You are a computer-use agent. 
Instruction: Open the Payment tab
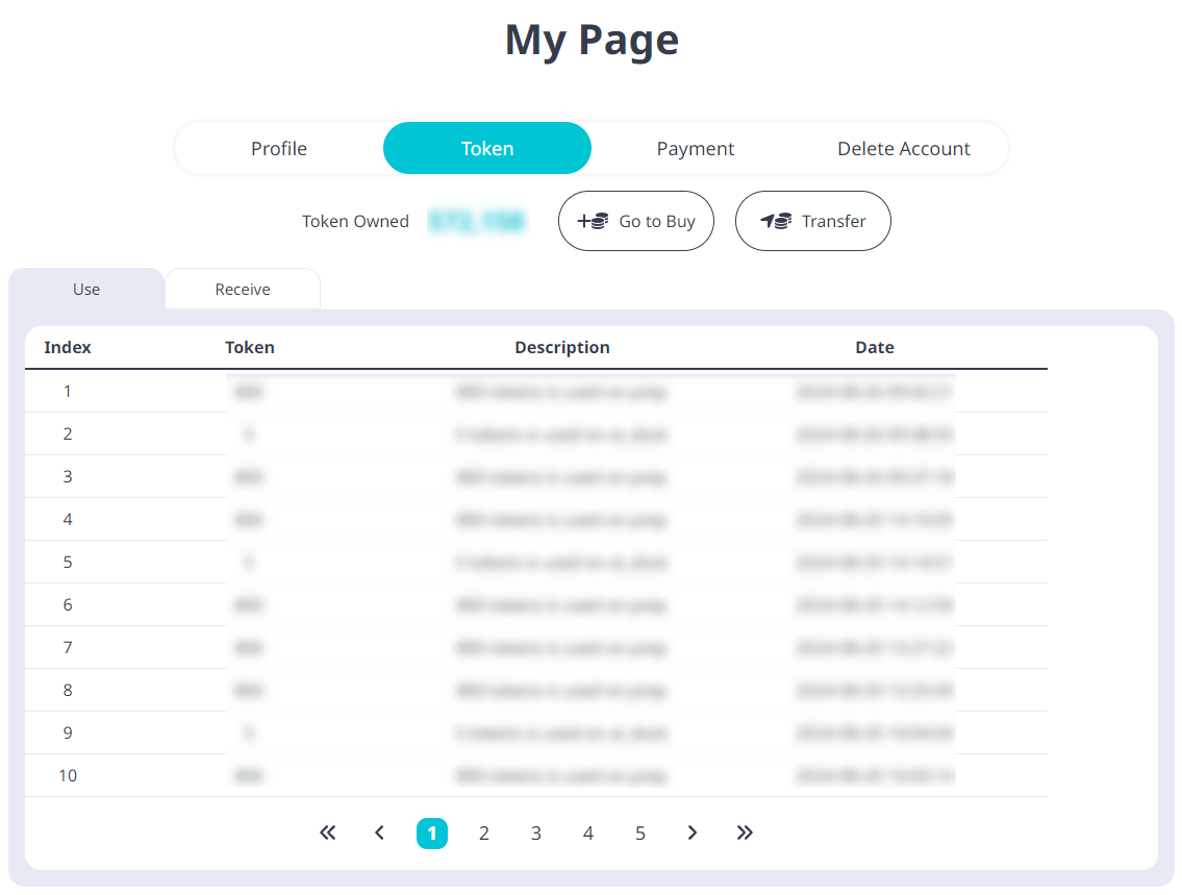[x=695, y=148]
